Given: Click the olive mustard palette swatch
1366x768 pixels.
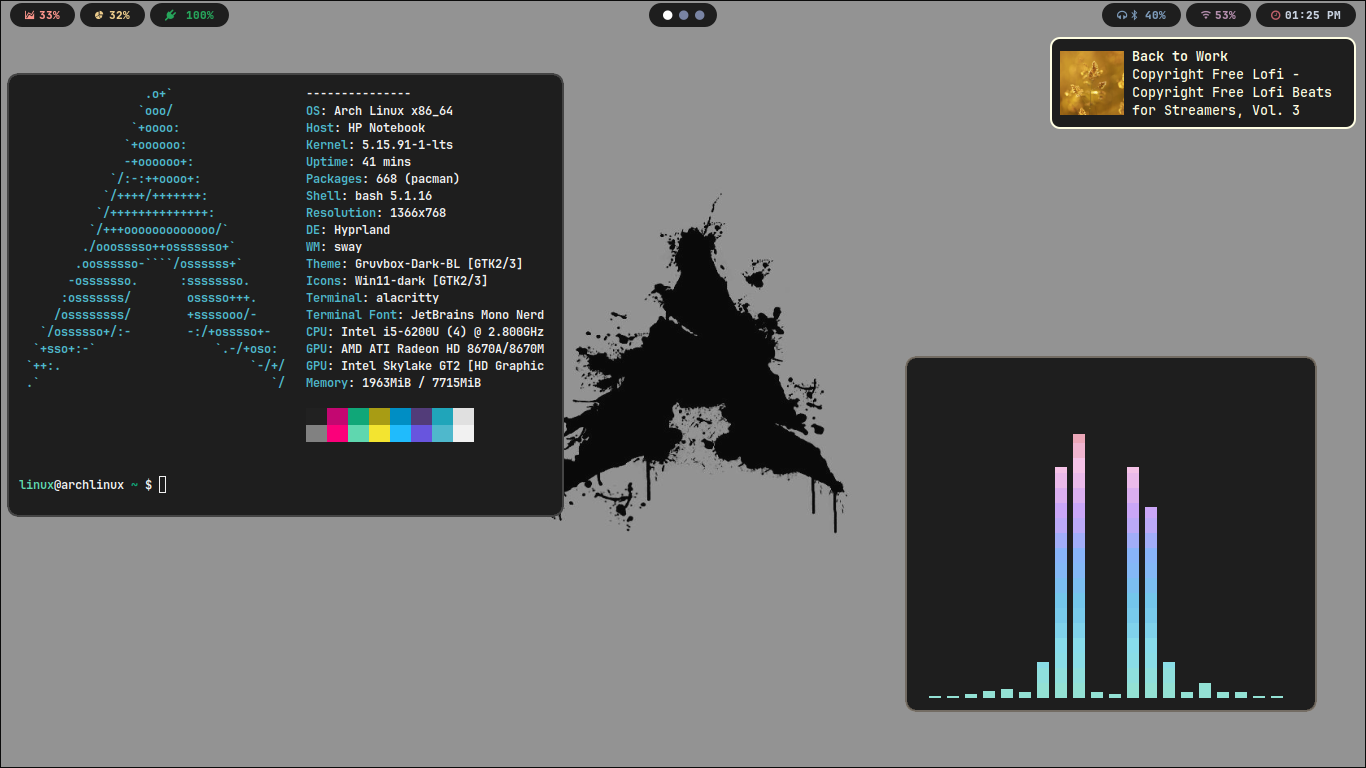Looking at the screenshot, I should 379,416.
